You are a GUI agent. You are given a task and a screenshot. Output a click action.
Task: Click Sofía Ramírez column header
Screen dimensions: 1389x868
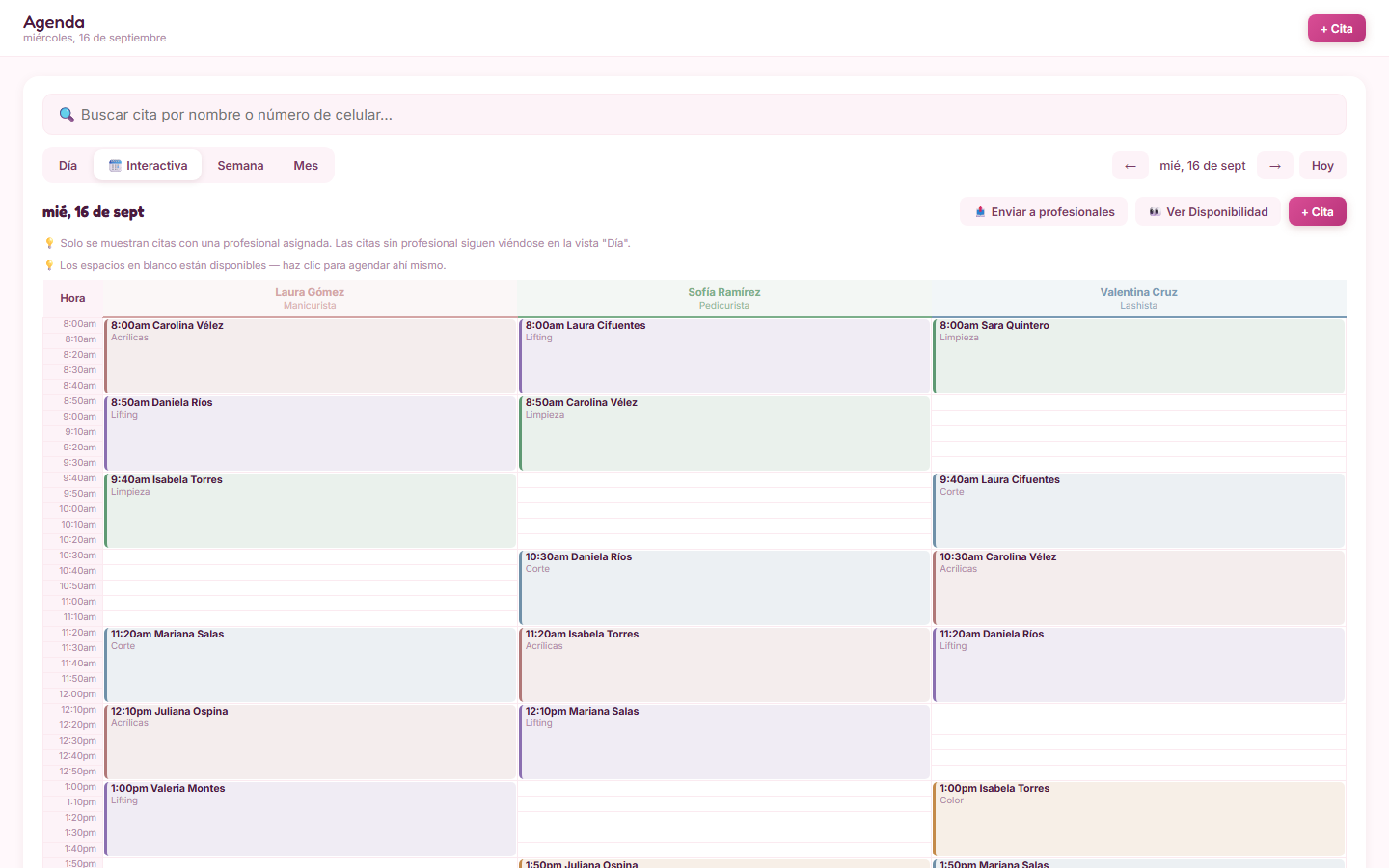(x=724, y=298)
